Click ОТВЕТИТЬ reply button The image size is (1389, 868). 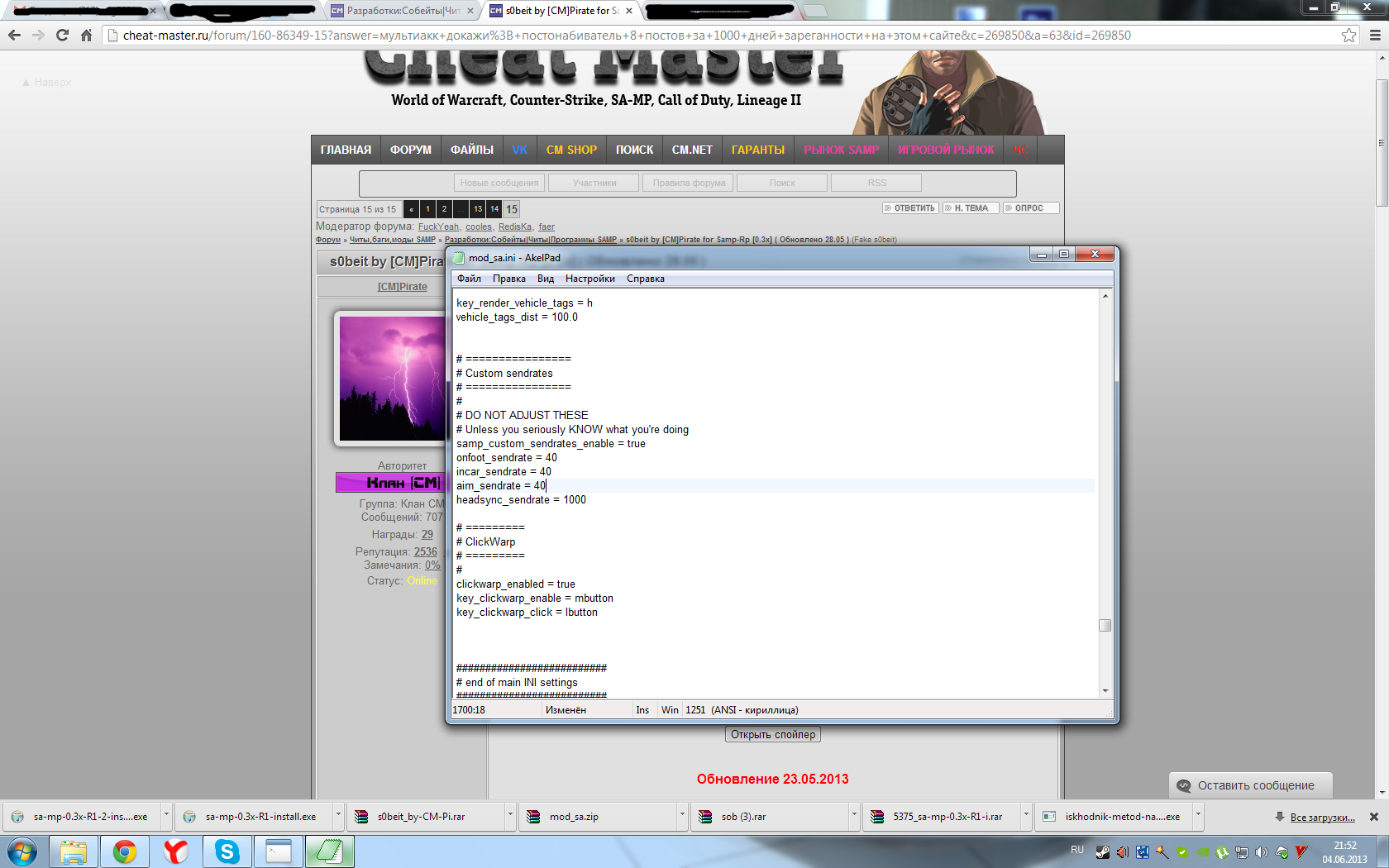pyautogui.click(x=910, y=208)
